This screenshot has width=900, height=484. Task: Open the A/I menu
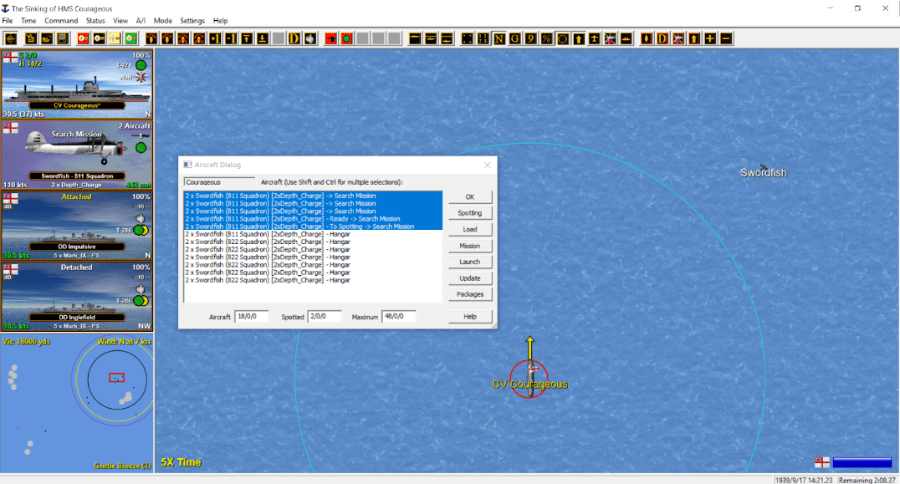(x=141, y=21)
